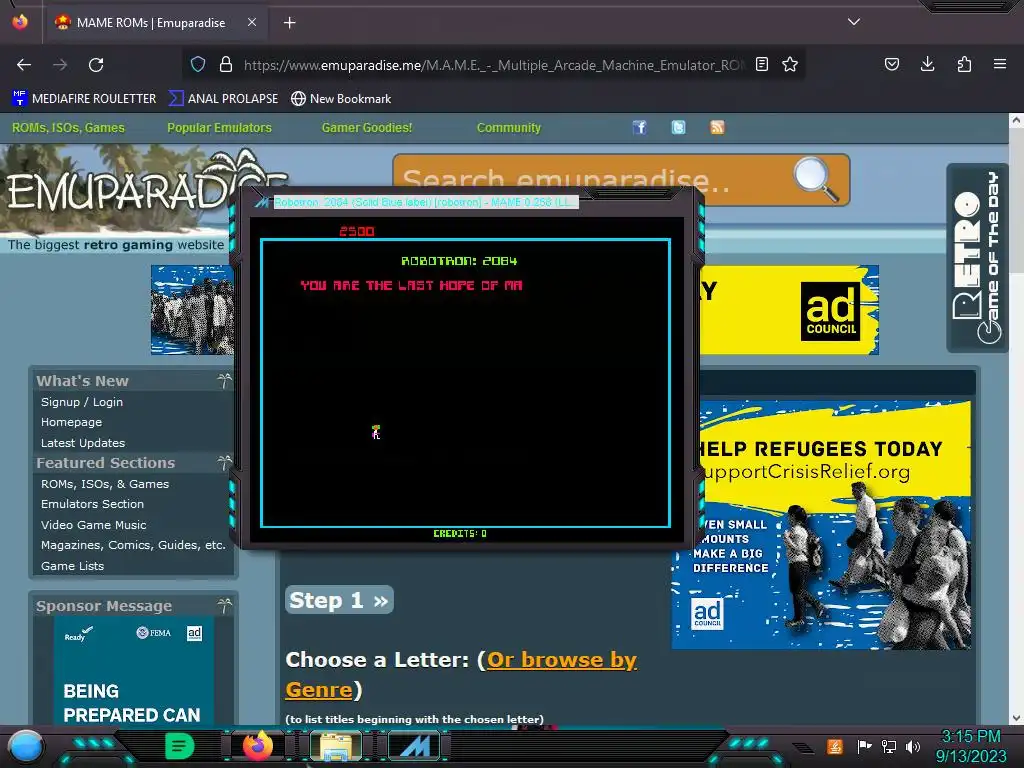Open the Firefox hamburger menu
This screenshot has width=1024, height=768.
tap(1000, 64)
